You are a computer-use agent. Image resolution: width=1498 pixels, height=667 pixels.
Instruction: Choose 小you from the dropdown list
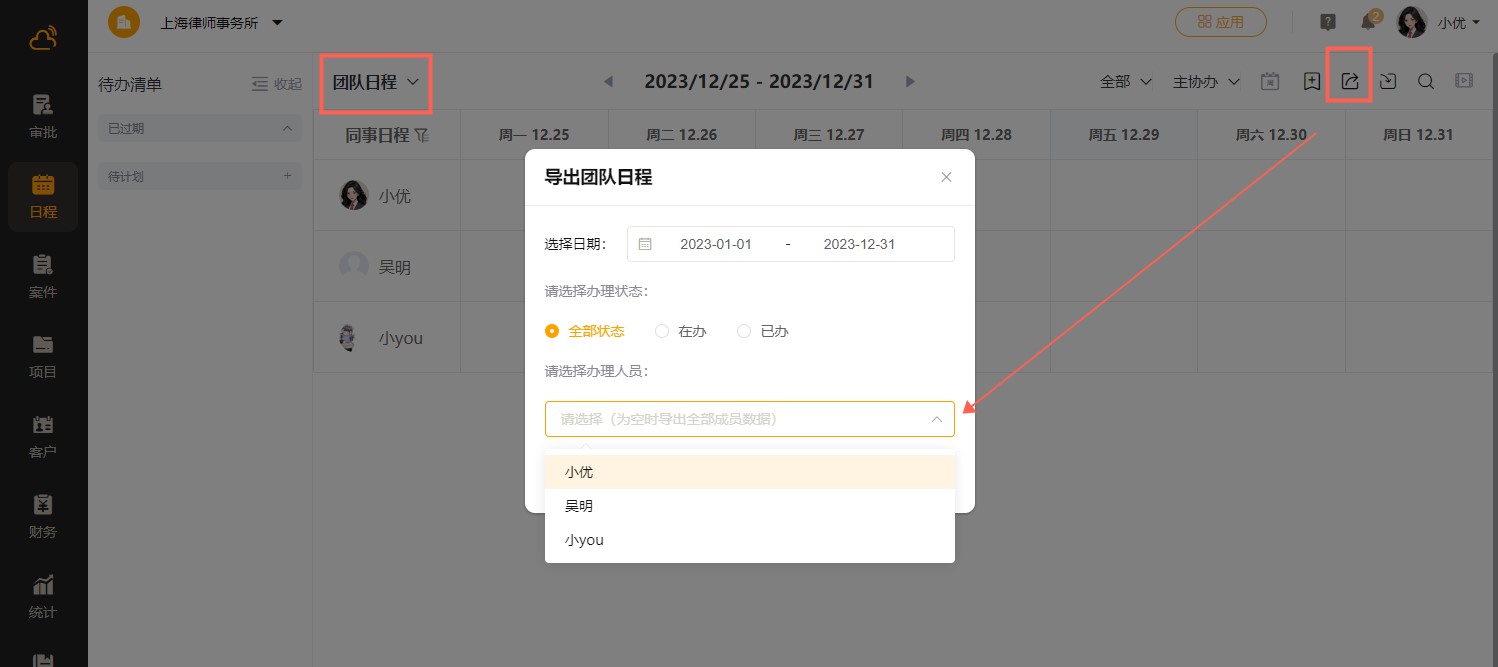584,540
